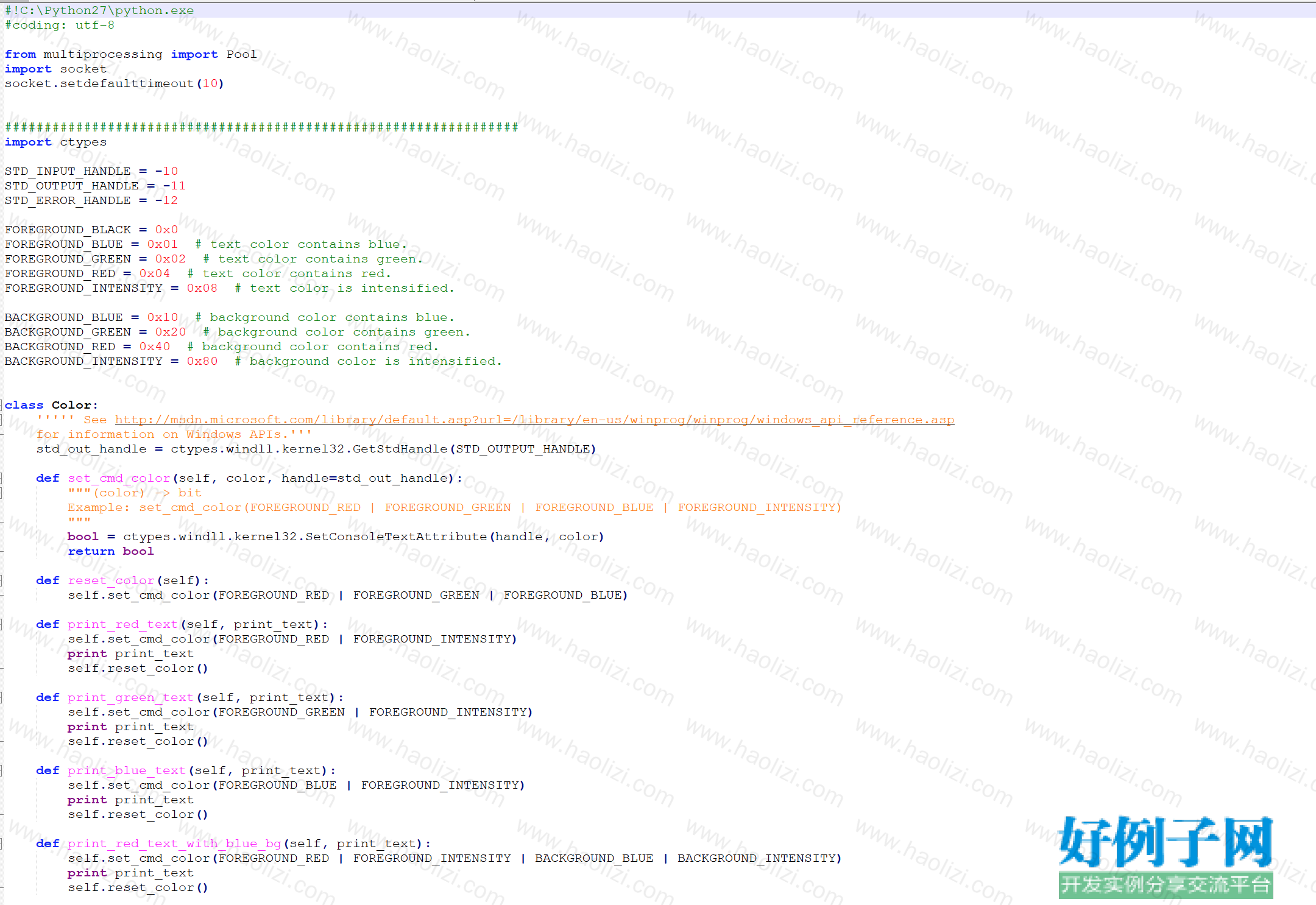
Task: Click the 'BACKGROUND_GREEN = 0x20' assignment
Action: pyautogui.click(x=95, y=332)
